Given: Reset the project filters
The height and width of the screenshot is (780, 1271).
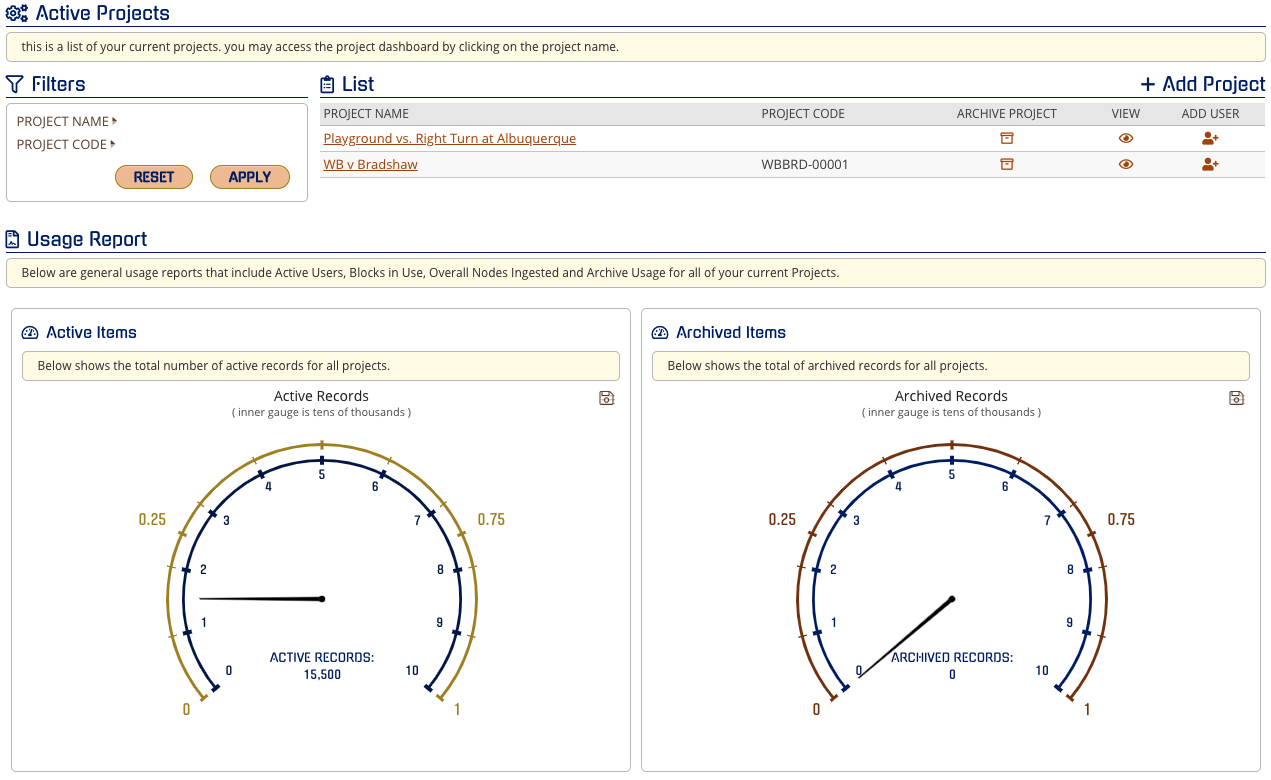Looking at the screenshot, I should (x=154, y=177).
